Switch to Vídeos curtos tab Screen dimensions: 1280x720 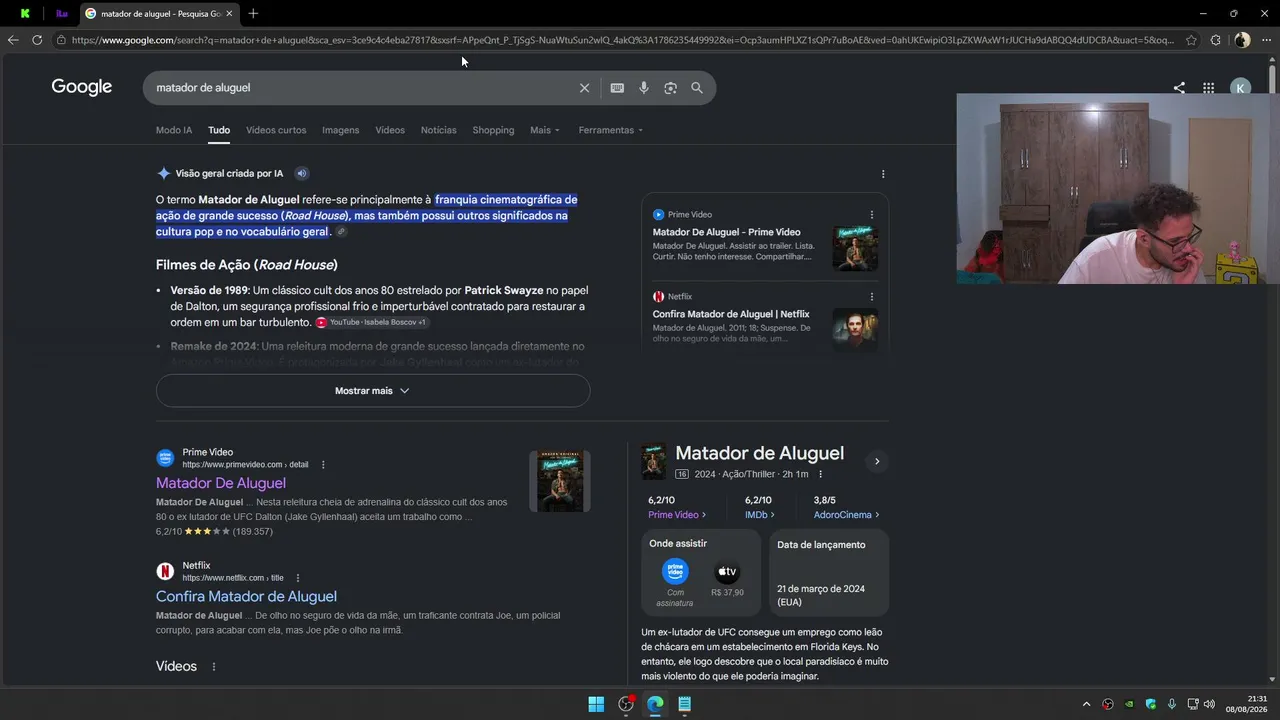coord(276,130)
